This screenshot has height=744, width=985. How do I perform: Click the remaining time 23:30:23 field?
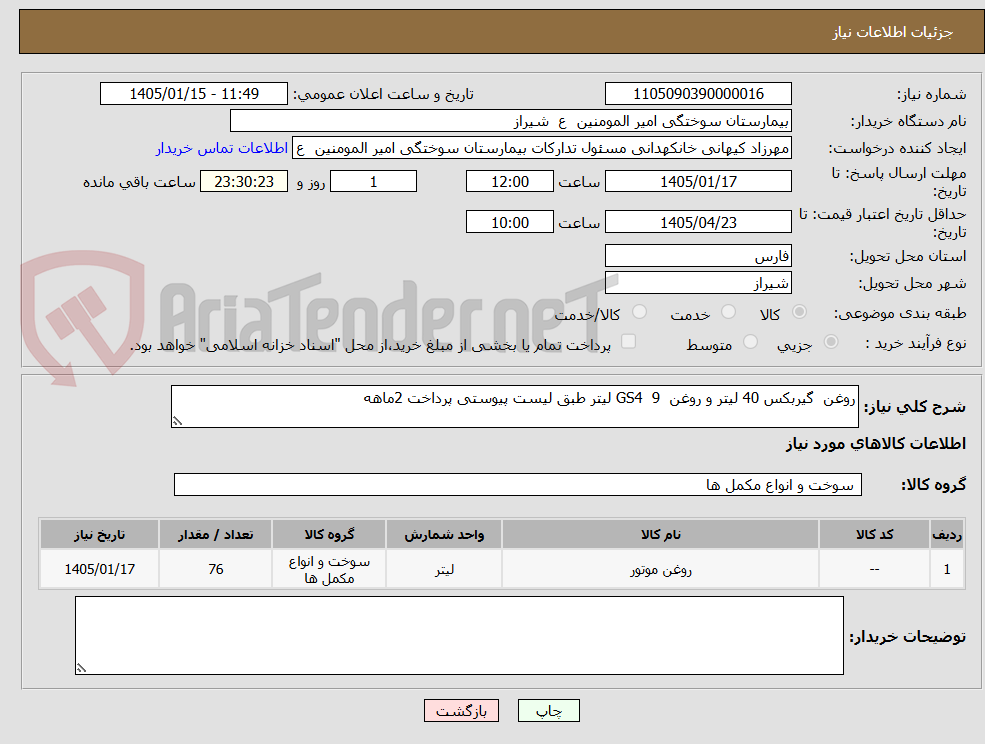(244, 182)
